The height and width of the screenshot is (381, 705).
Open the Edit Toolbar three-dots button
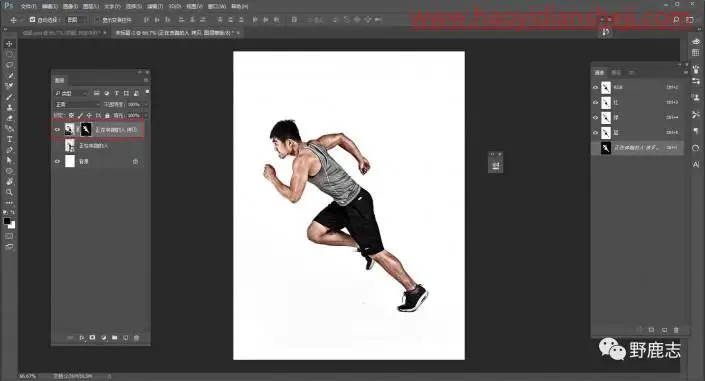coord(9,203)
